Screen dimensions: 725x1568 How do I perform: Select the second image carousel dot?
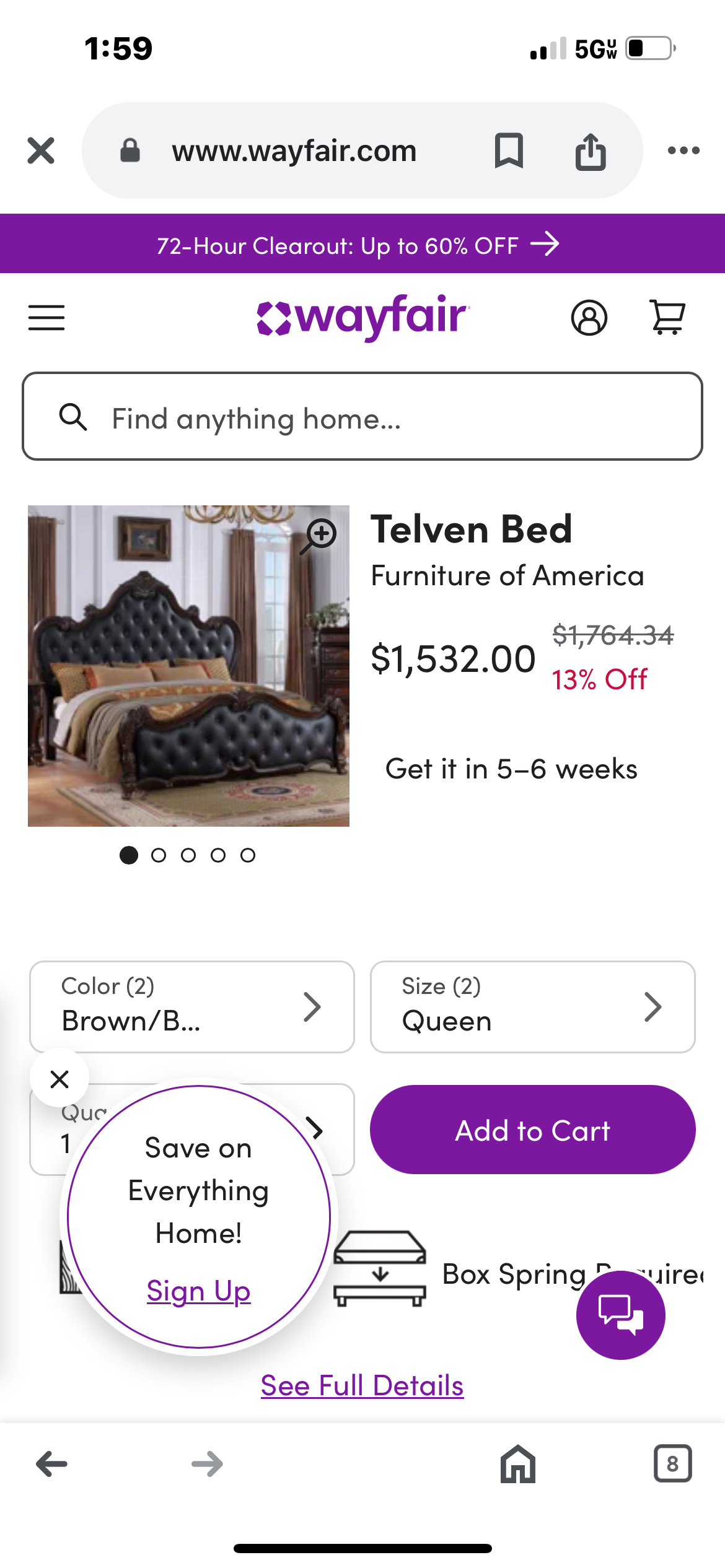pos(159,855)
